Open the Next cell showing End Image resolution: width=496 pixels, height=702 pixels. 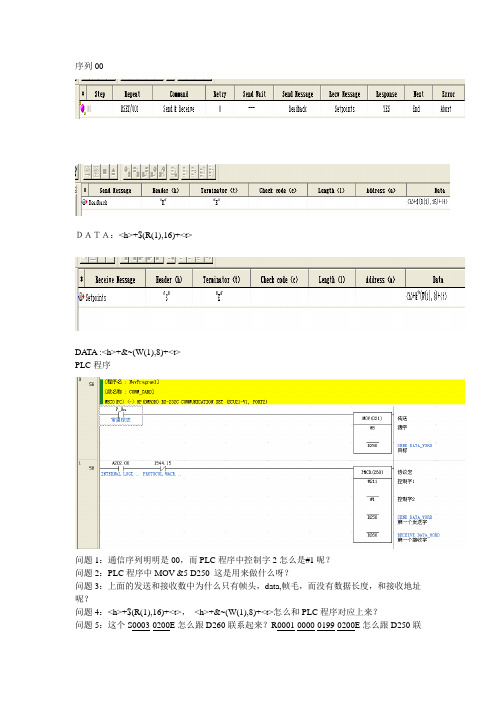coord(416,109)
